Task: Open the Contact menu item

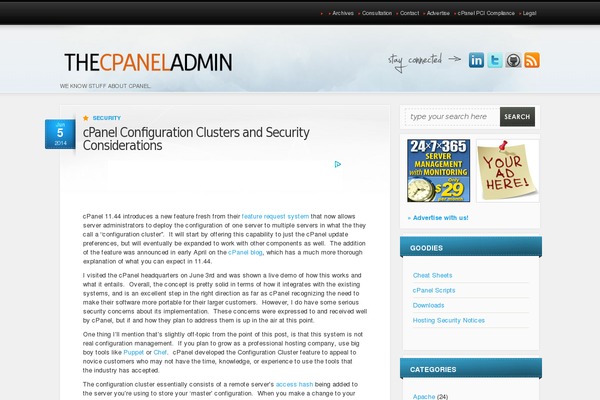Action: [x=409, y=13]
